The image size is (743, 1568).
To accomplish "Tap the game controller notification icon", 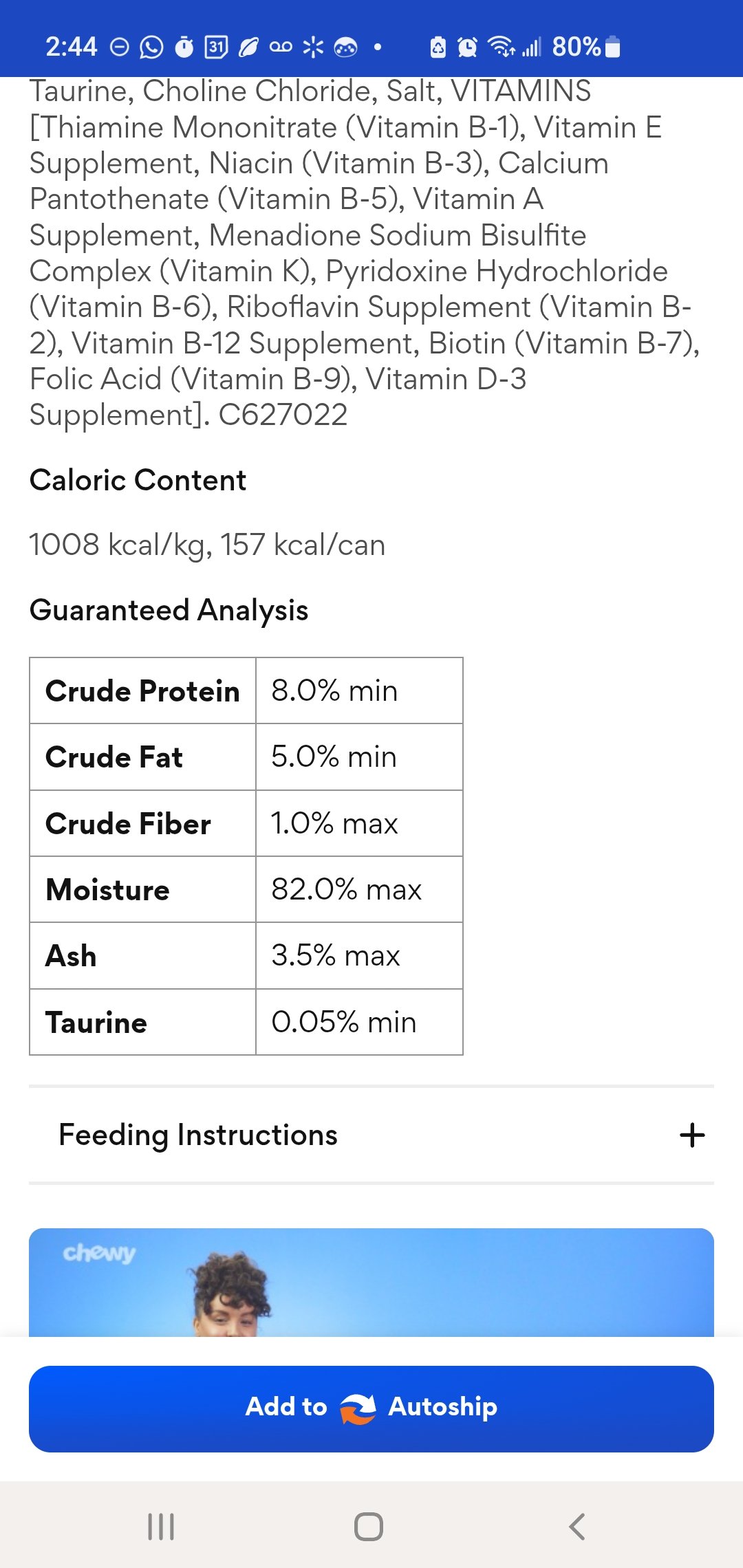I will click(x=345, y=47).
